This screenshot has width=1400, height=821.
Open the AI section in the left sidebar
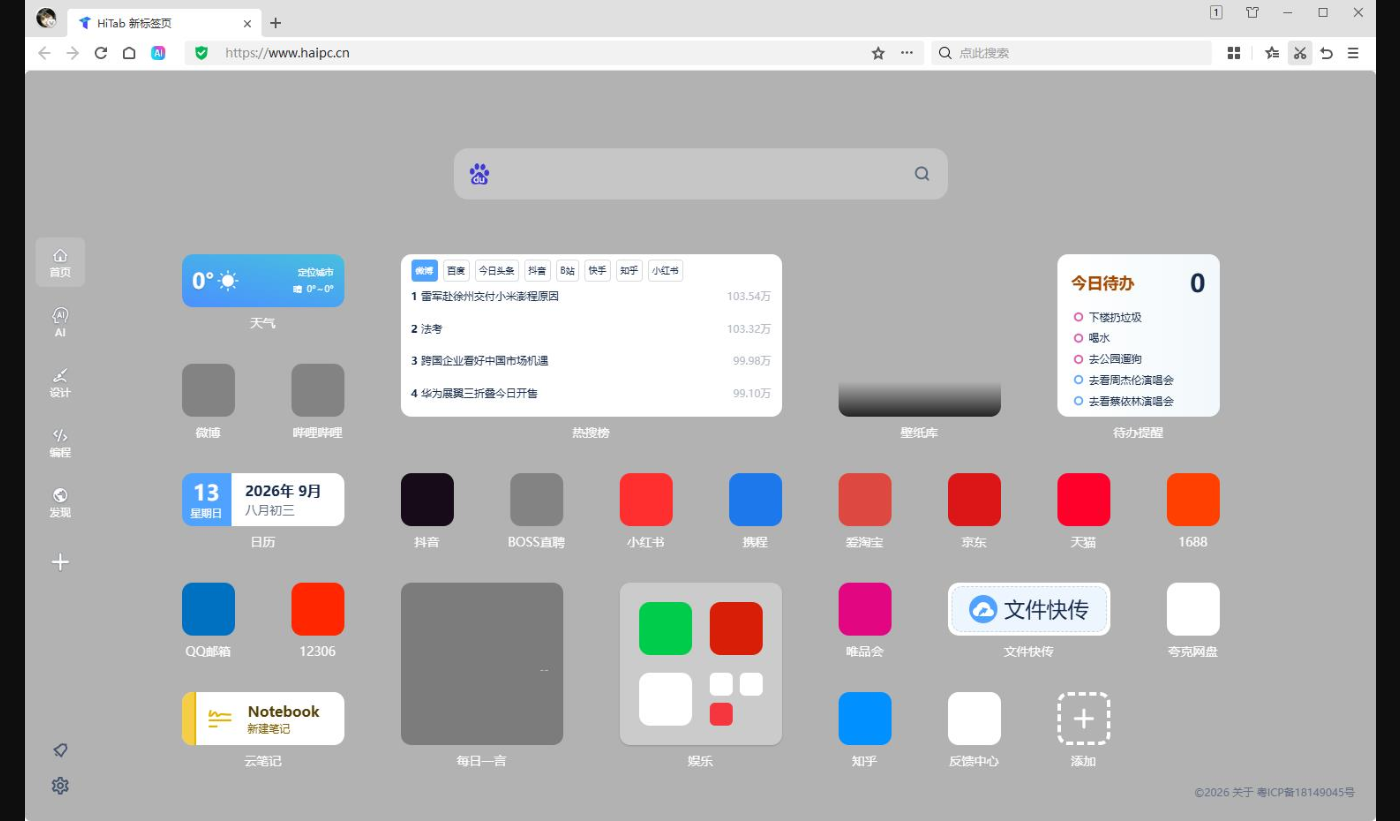(60, 322)
